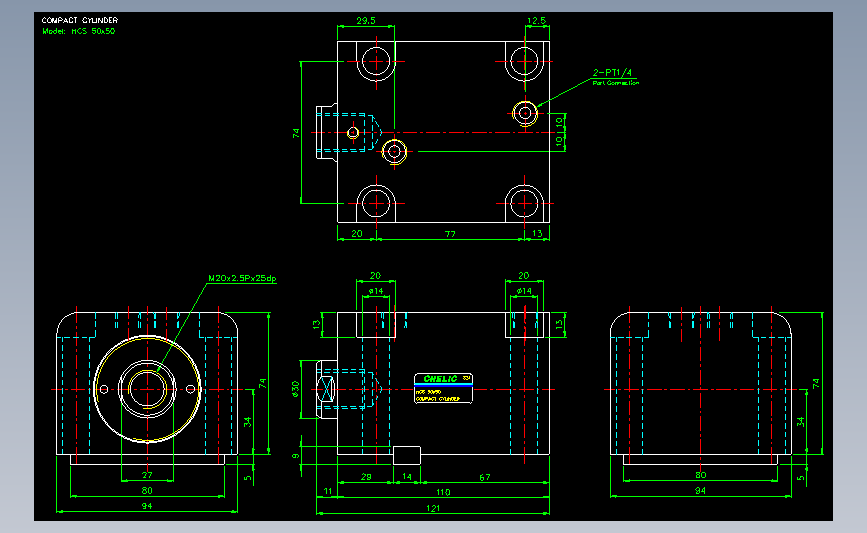Click the 121 overall length dimension

433,508
